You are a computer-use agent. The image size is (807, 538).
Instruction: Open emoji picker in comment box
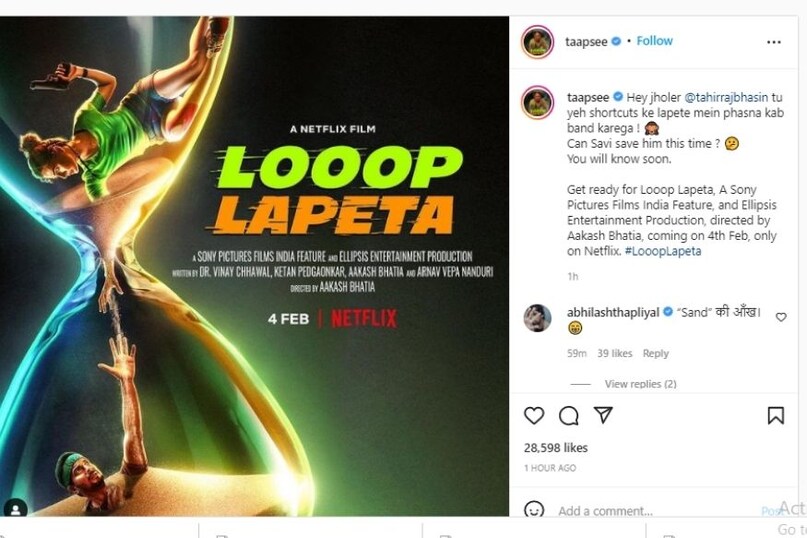tap(534, 510)
